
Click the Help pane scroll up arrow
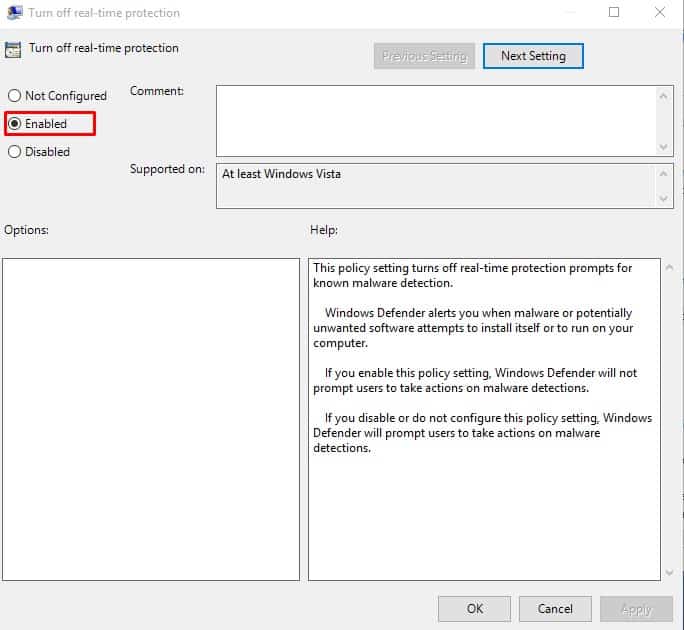pyautogui.click(x=669, y=267)
